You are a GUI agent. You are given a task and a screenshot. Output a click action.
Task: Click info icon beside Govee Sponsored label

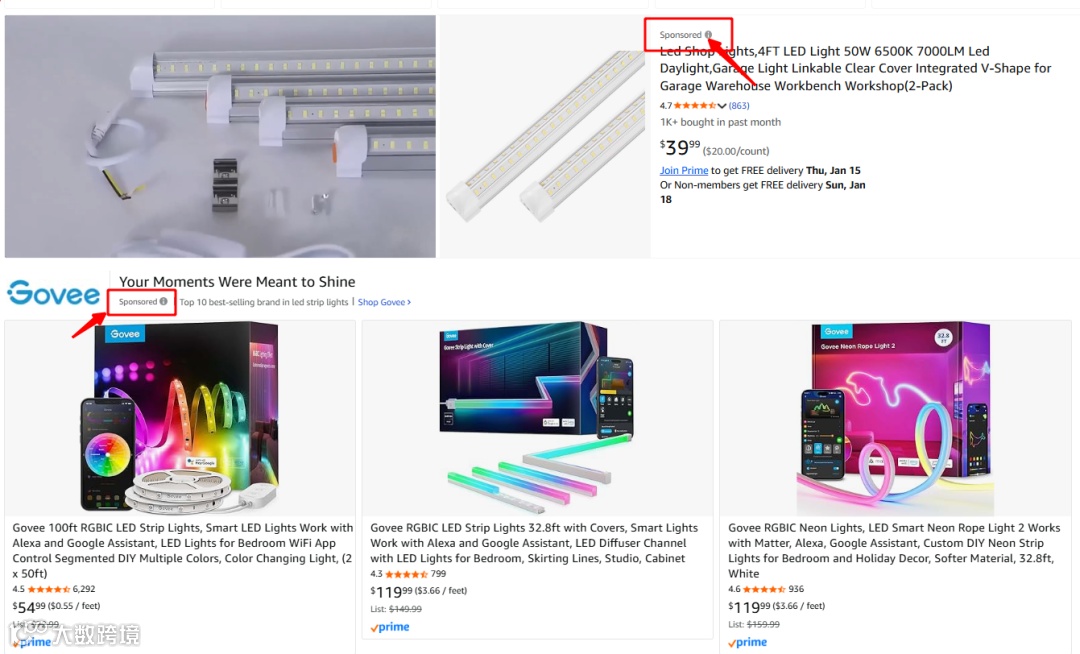163,302
